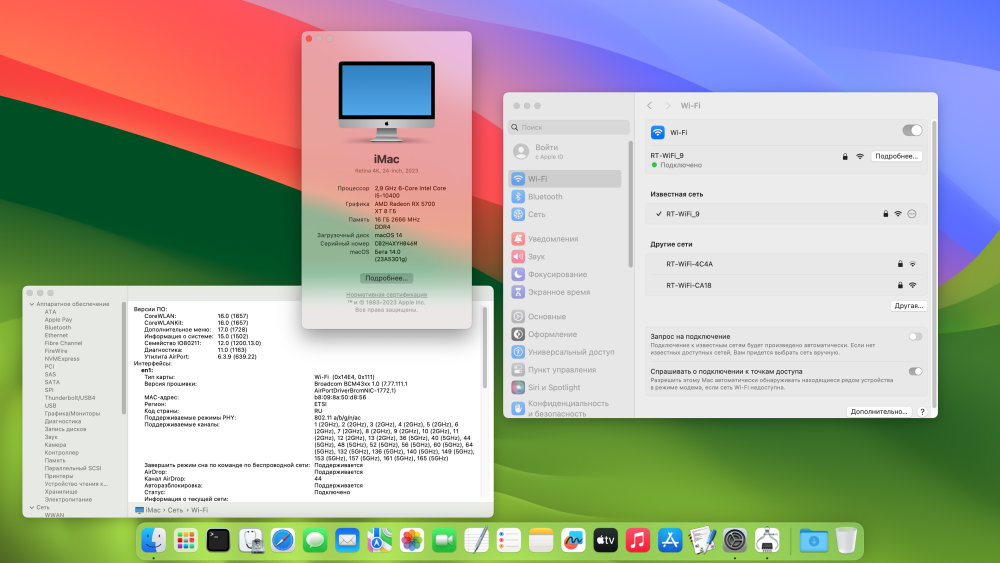
Task: Click the System Information content scrollbar
Action: coord(485,347)
